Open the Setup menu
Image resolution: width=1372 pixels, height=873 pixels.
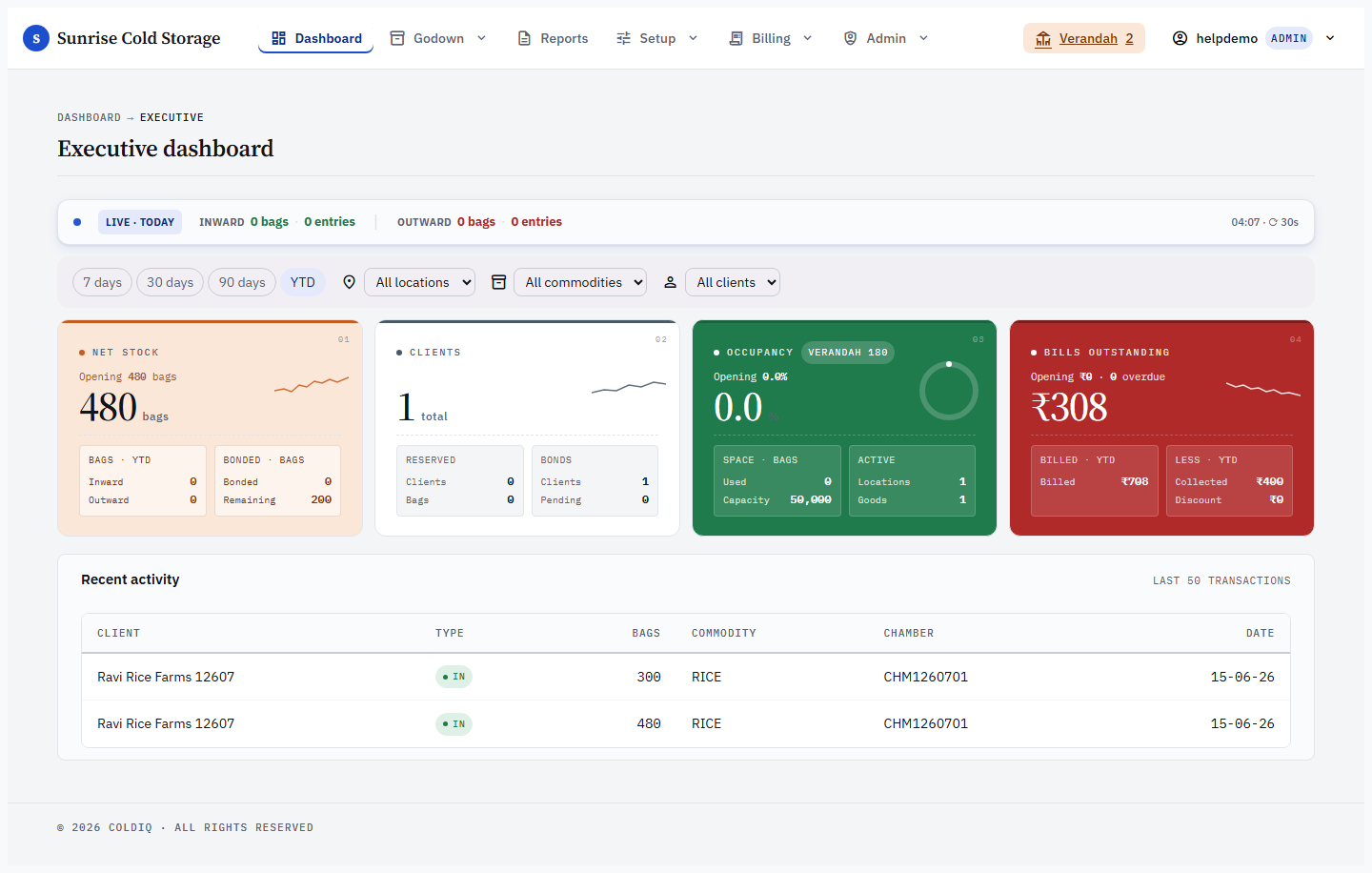pyautogui.click(x=657, y=38)
